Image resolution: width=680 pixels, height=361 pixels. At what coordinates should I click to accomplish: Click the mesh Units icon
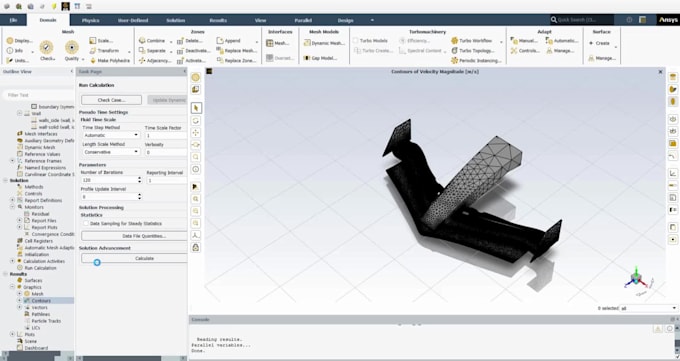click(10, 61)
